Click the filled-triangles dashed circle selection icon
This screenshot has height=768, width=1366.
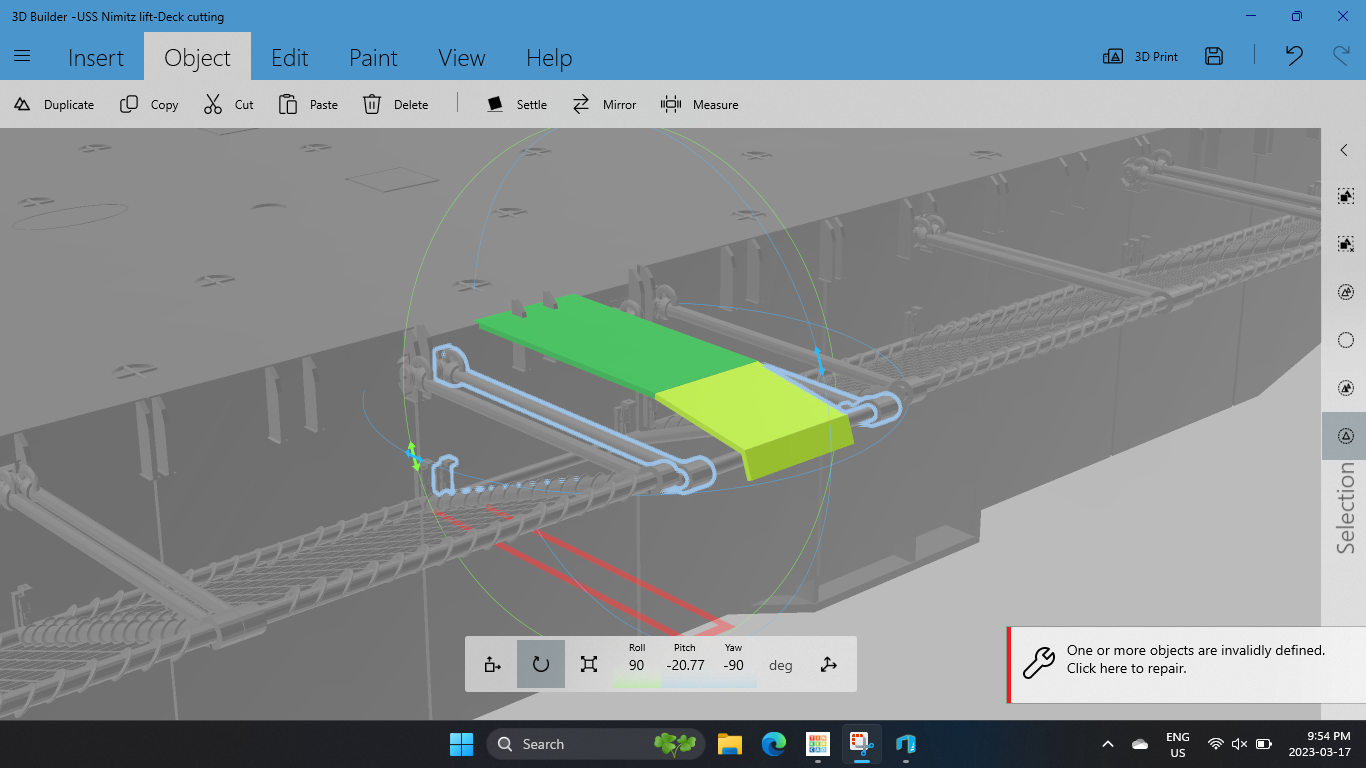coord(1345,388)
